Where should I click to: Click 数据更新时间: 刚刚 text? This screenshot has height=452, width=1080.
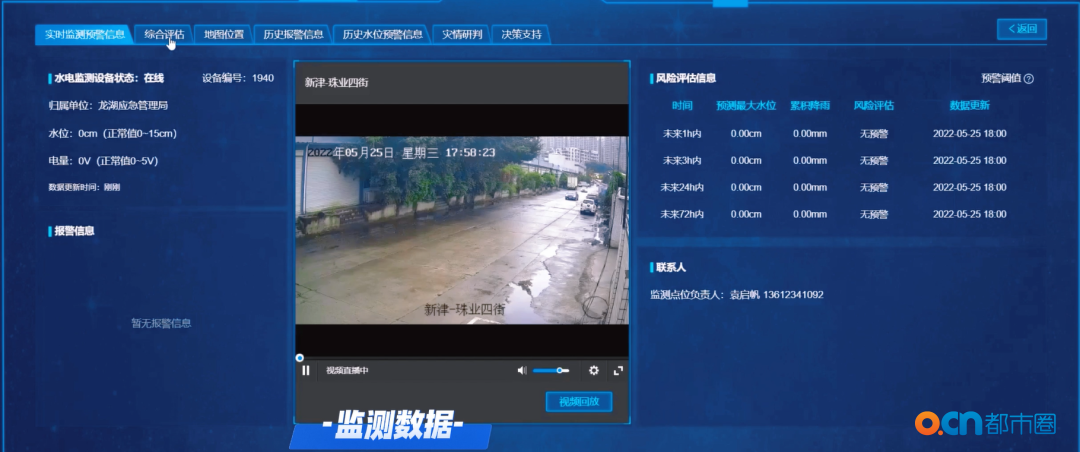pos(84,187)
